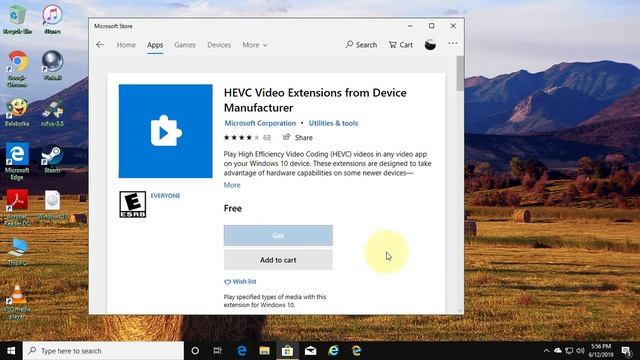Screen dimensions: 640x360
Task: Open the Acrobat Reader DC desktop shortcut
Action: [x=17, y=208]
